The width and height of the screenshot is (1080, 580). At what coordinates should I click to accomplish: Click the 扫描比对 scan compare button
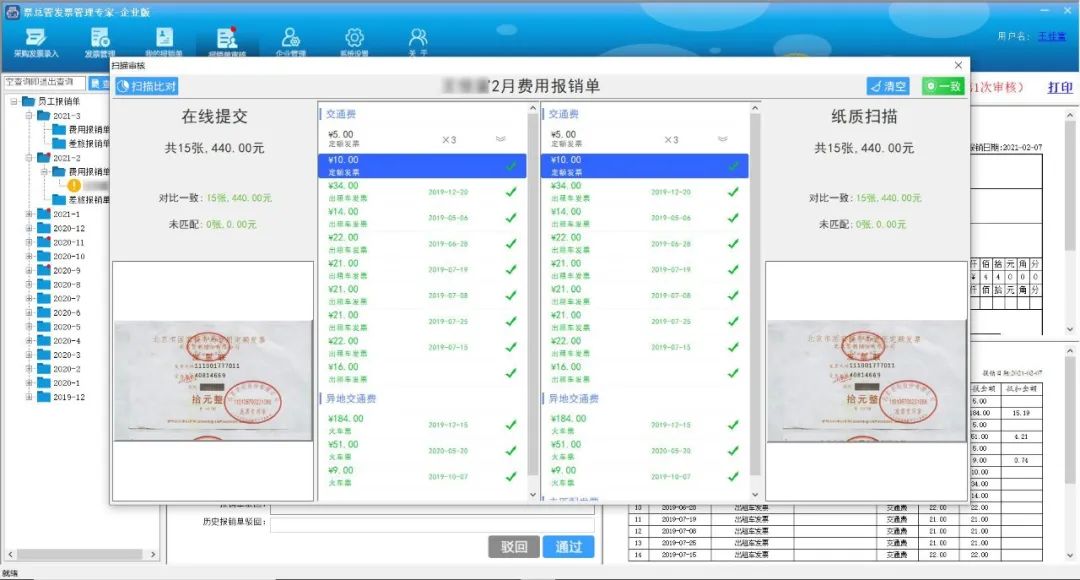(x=146, y=87)
